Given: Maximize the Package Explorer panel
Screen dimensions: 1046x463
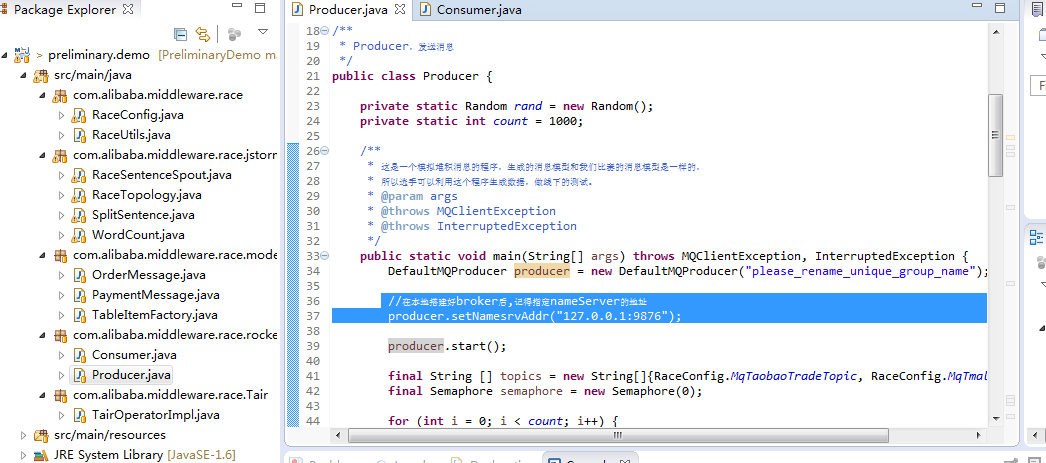Looking at the screenshot, I should [260, 9].
